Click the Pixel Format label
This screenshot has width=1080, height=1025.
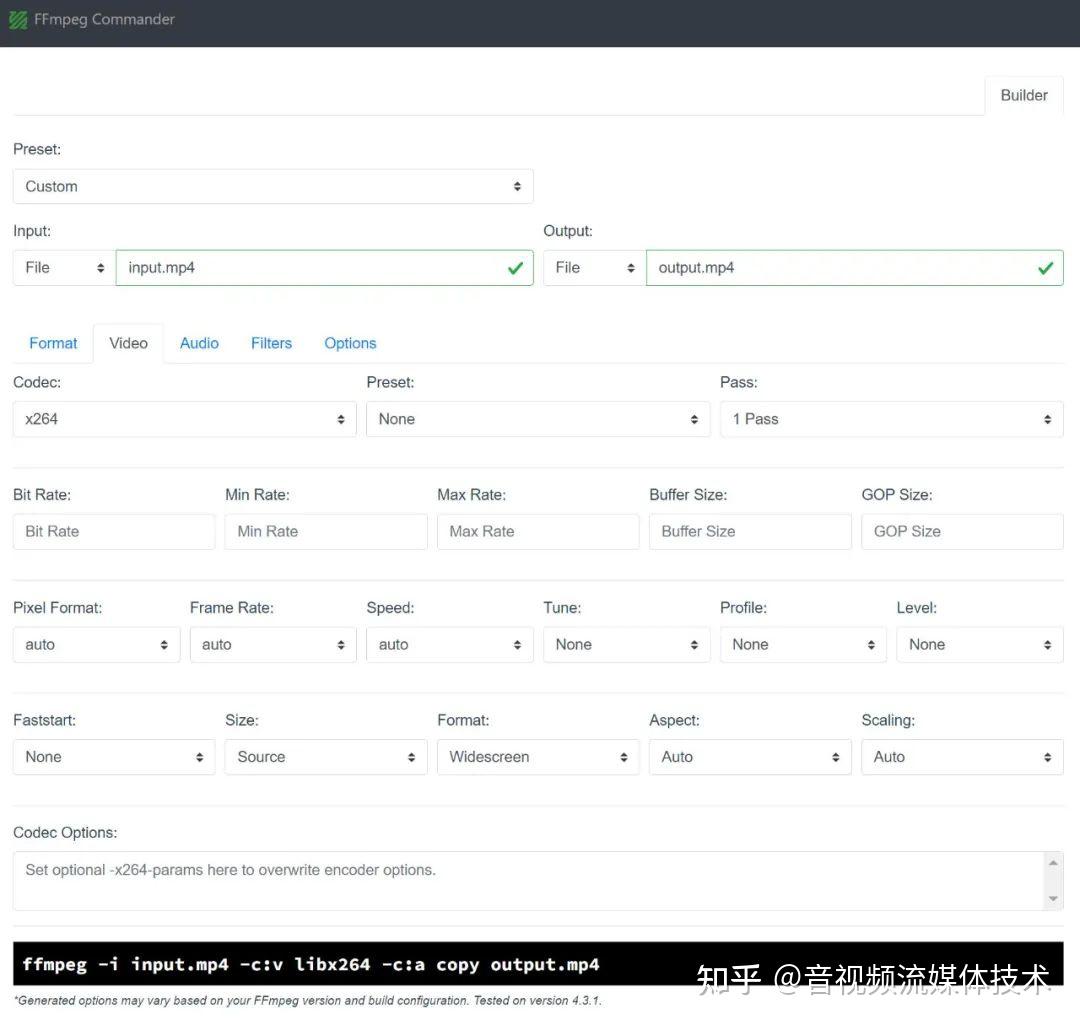pyautogui.click(x=57, y=608)
